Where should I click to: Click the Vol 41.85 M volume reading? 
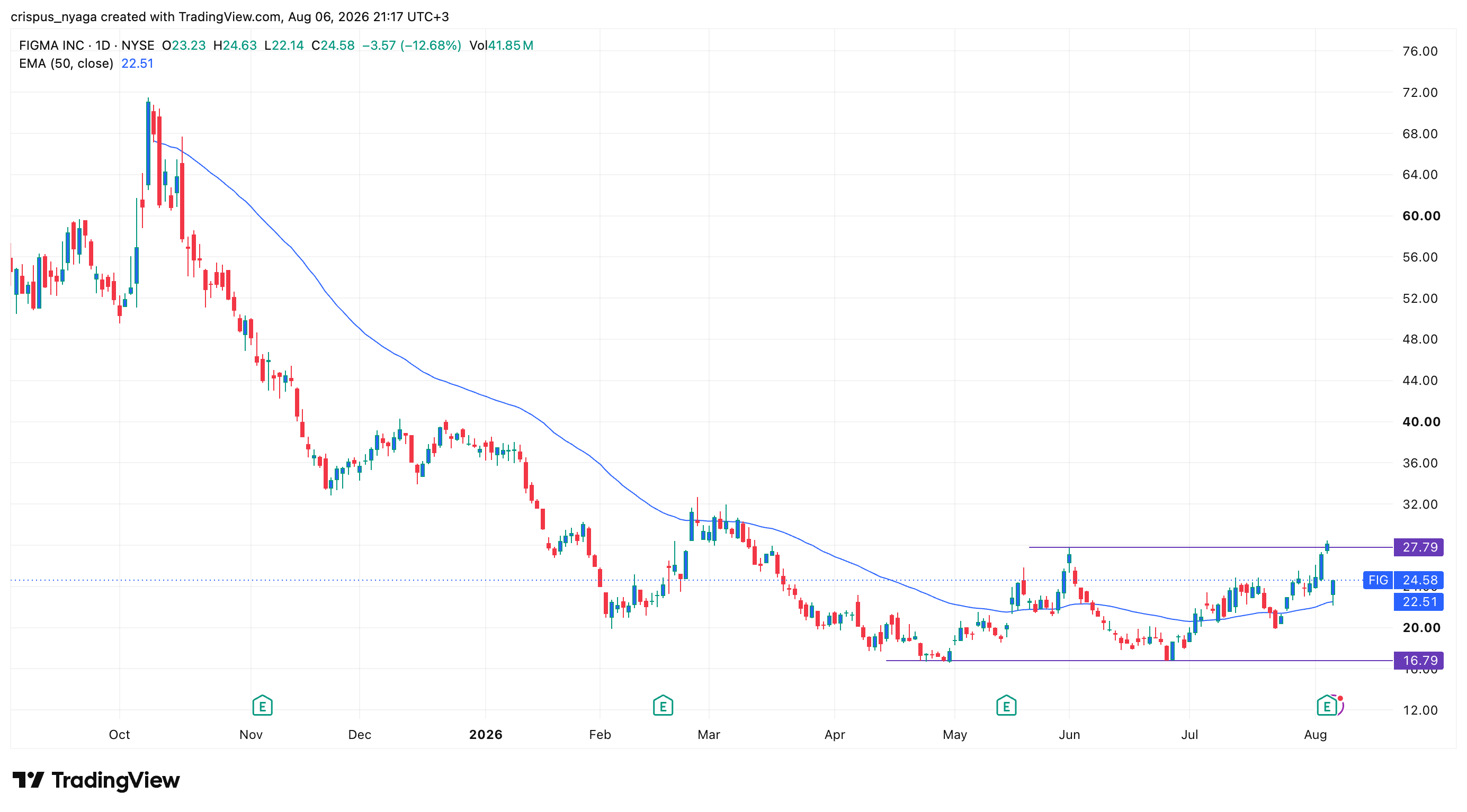pos(501,46)
